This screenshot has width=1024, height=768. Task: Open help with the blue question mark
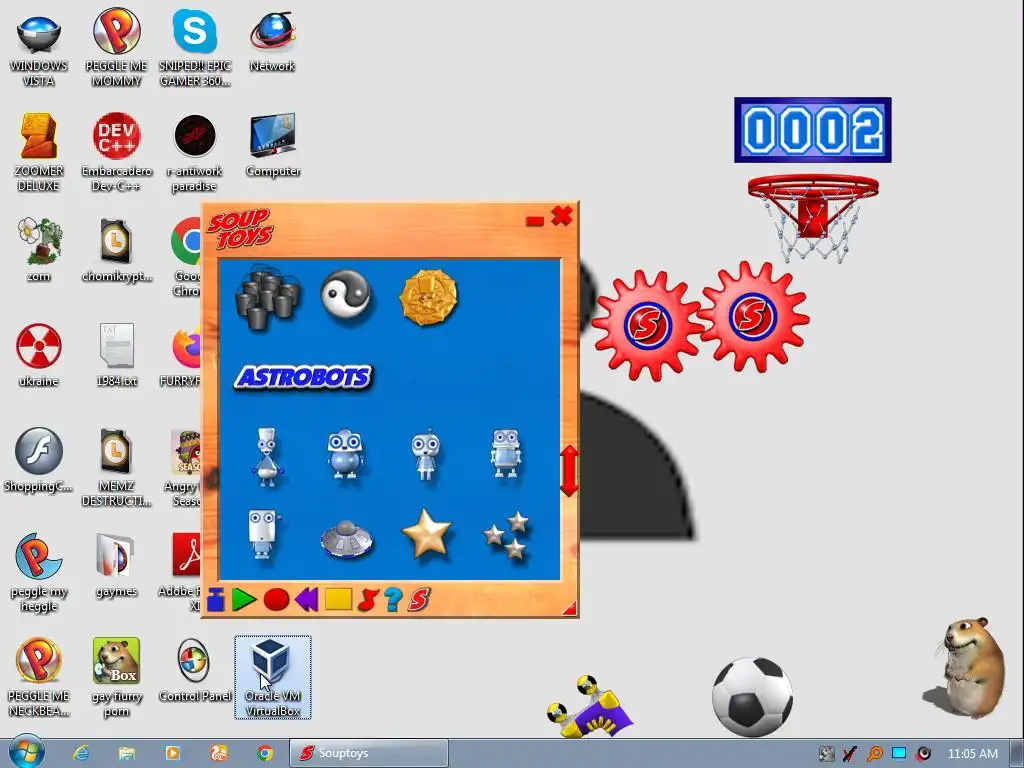point(392,600)
